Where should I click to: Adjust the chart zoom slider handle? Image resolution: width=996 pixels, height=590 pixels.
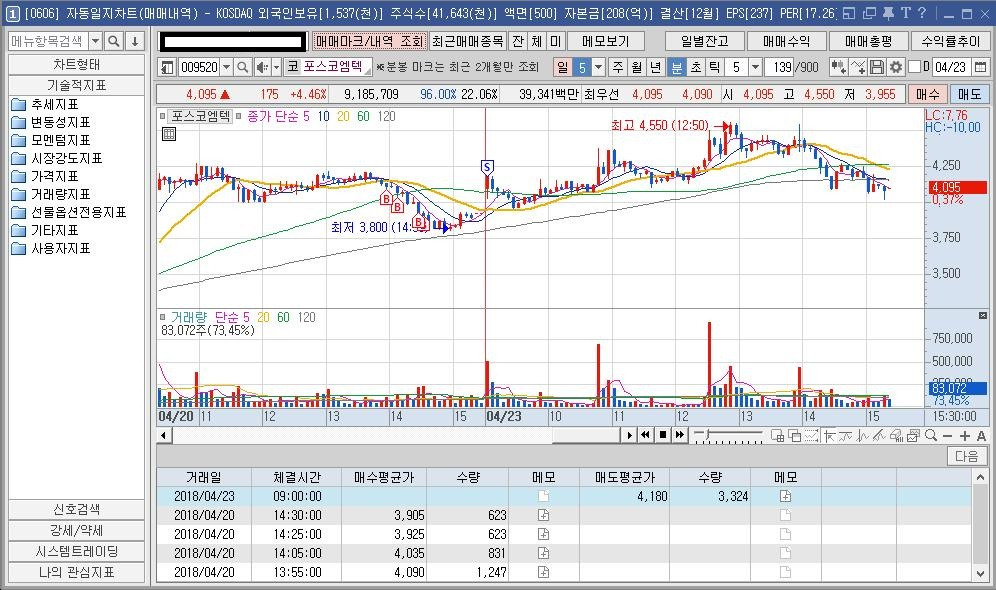[708, 434]
